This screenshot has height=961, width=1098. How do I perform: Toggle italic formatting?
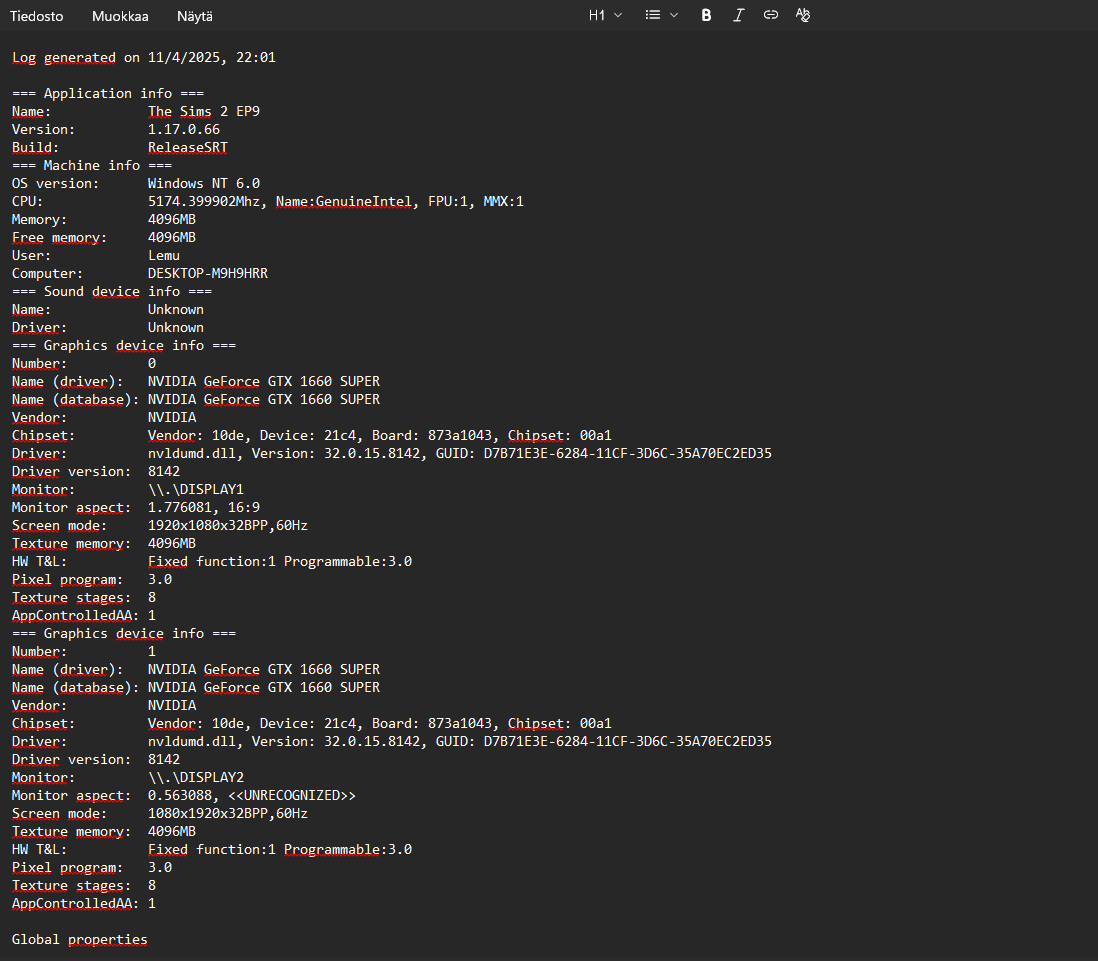click(x=738, y=15)
